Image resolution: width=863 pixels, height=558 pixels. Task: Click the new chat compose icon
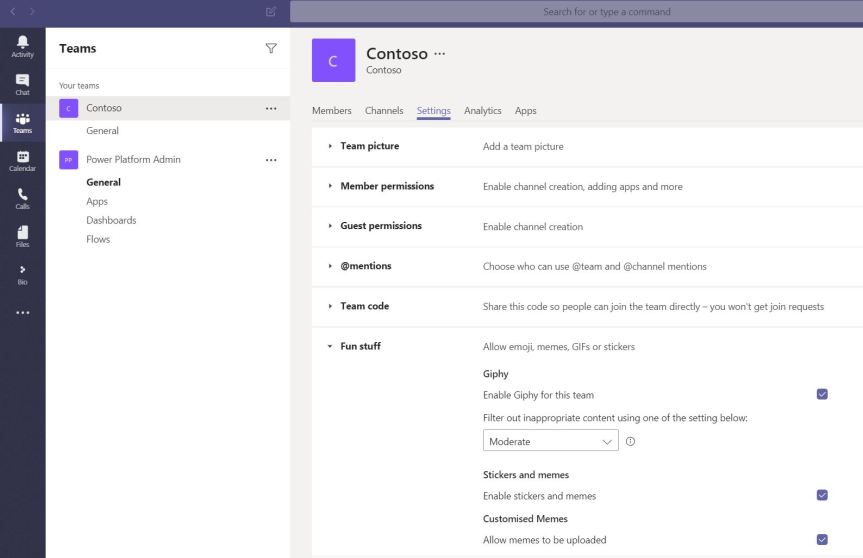[x=271, y=12]
